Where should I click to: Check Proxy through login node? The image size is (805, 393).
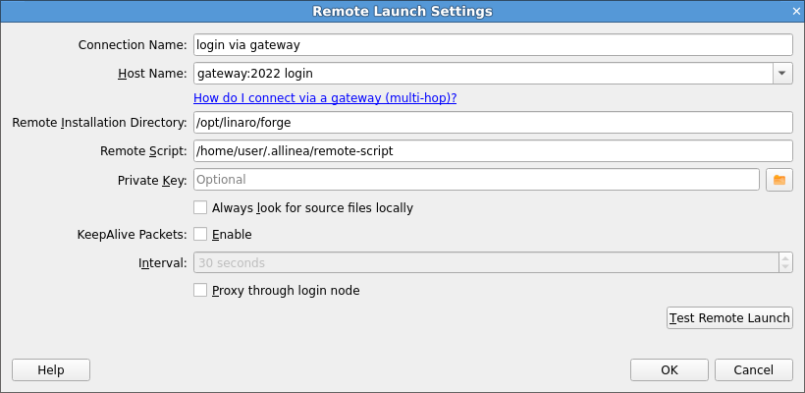[200, 290]
